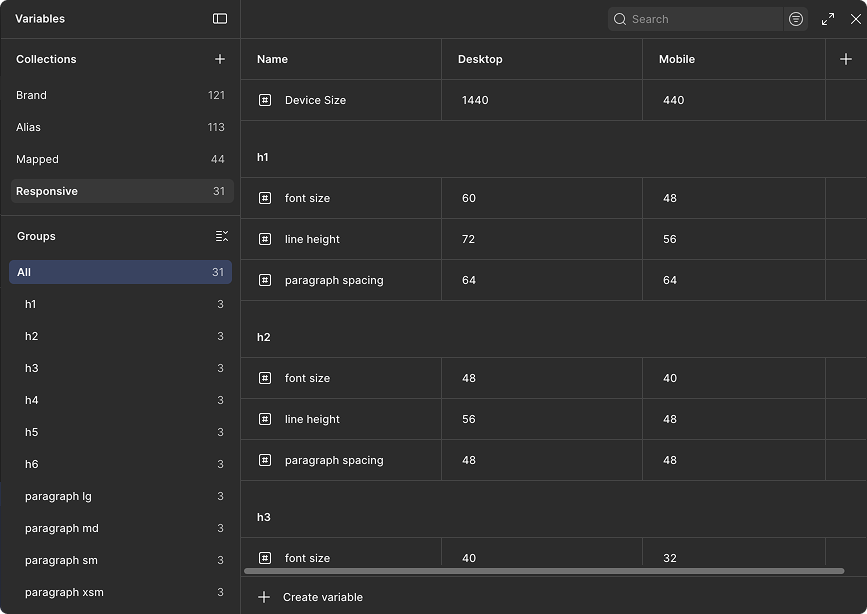867x614 pixels.
Task: Click the number type icon for Device Size
Action: (265, 100)
